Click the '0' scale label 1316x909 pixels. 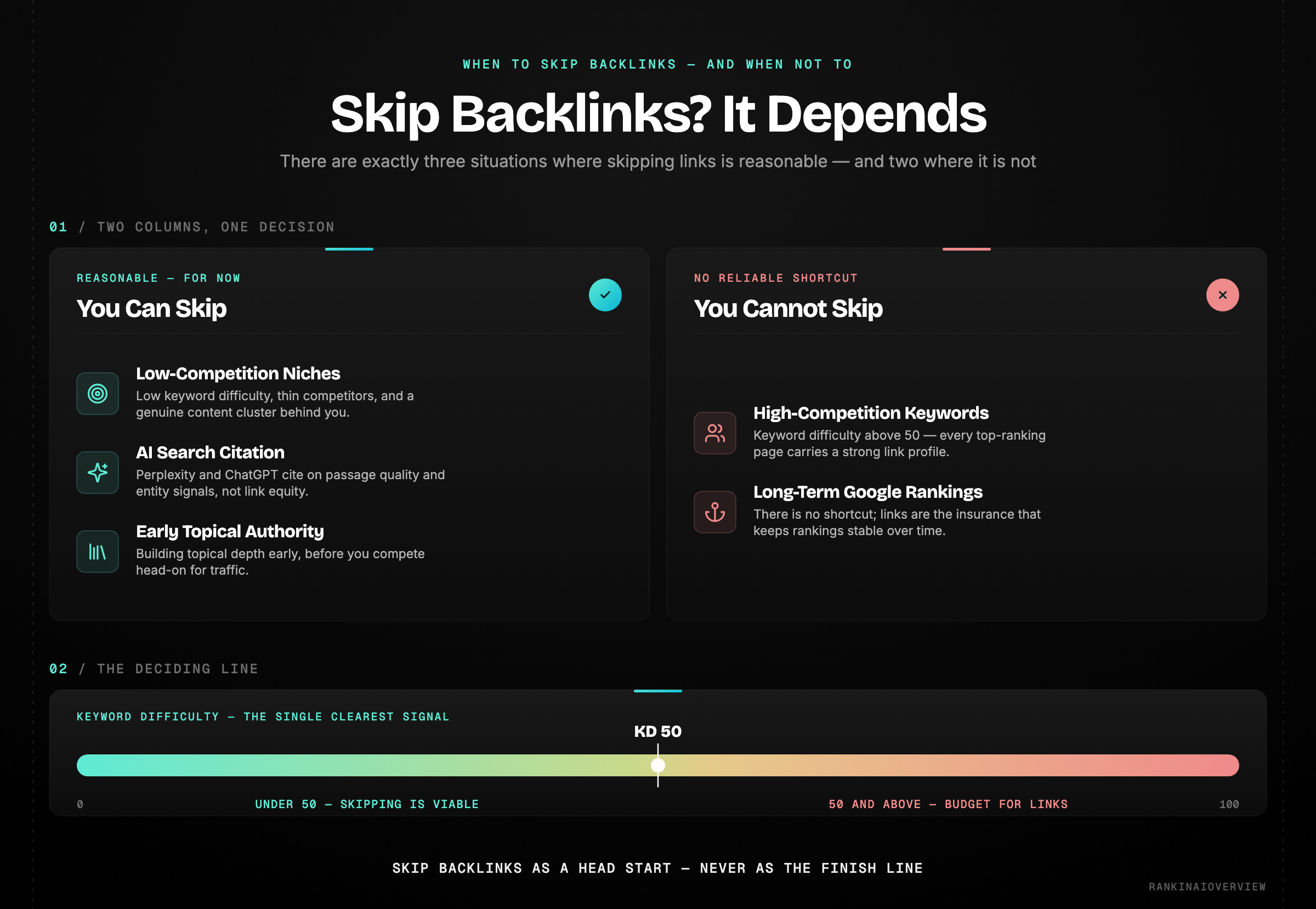[80, 804]
